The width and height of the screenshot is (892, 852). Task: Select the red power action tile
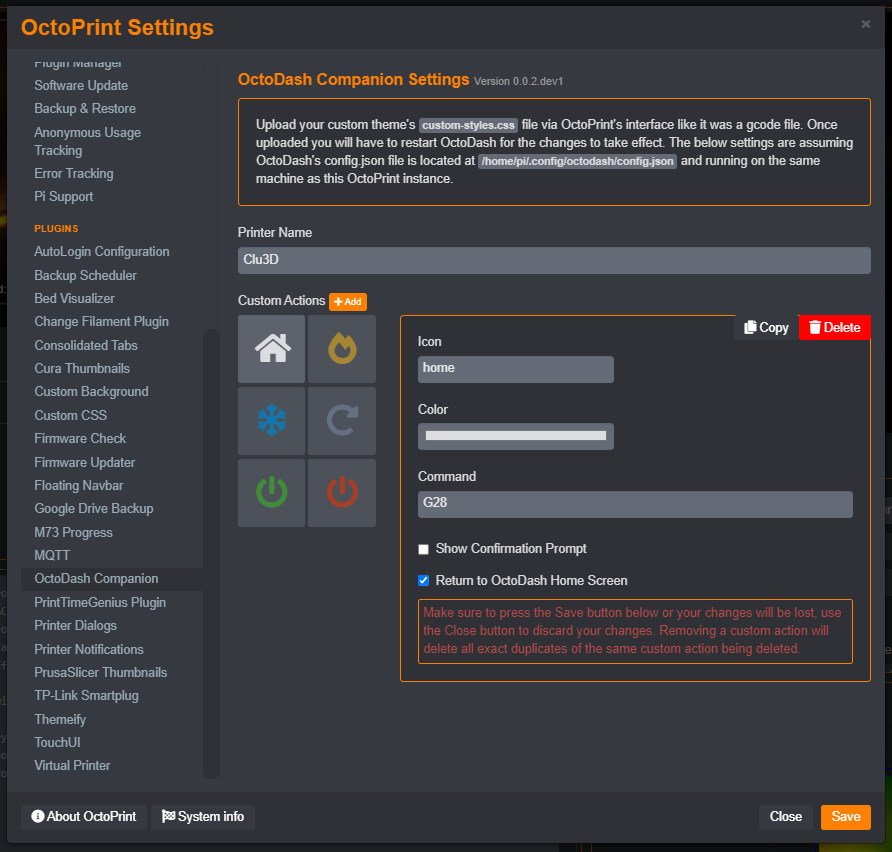tap(342, 493)
